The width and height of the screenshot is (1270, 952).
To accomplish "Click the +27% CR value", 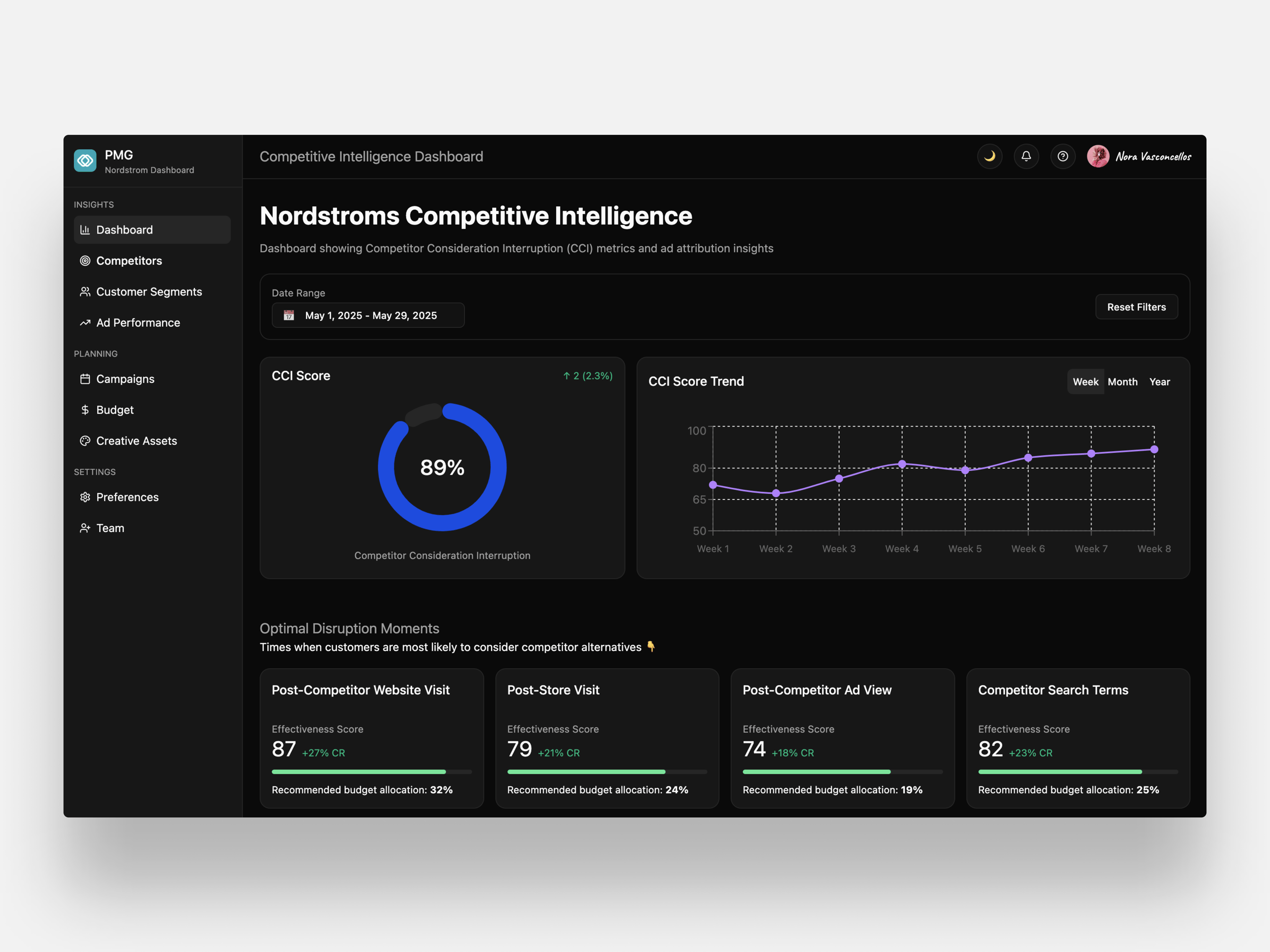I will tap(323, 753).
